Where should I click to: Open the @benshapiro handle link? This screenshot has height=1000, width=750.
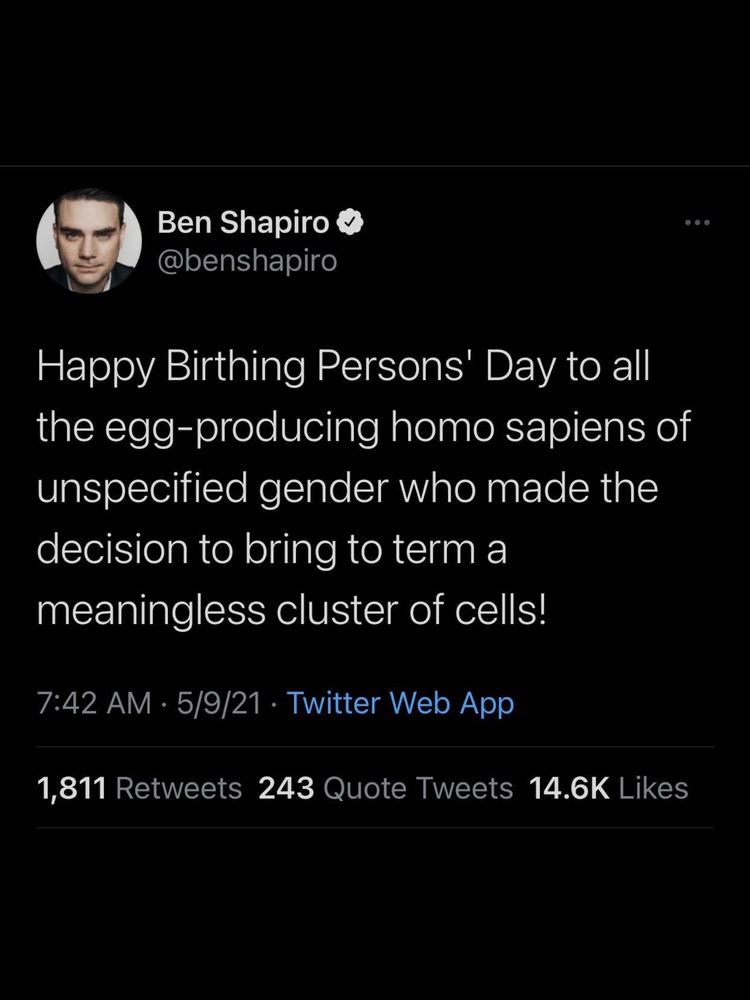click(x=247, y=260)
